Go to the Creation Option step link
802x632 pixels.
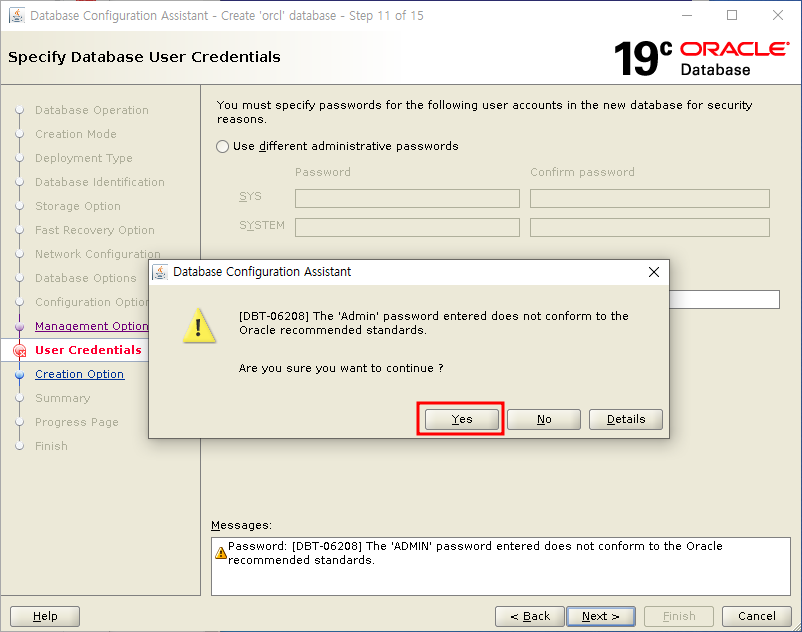pos(79,374)
